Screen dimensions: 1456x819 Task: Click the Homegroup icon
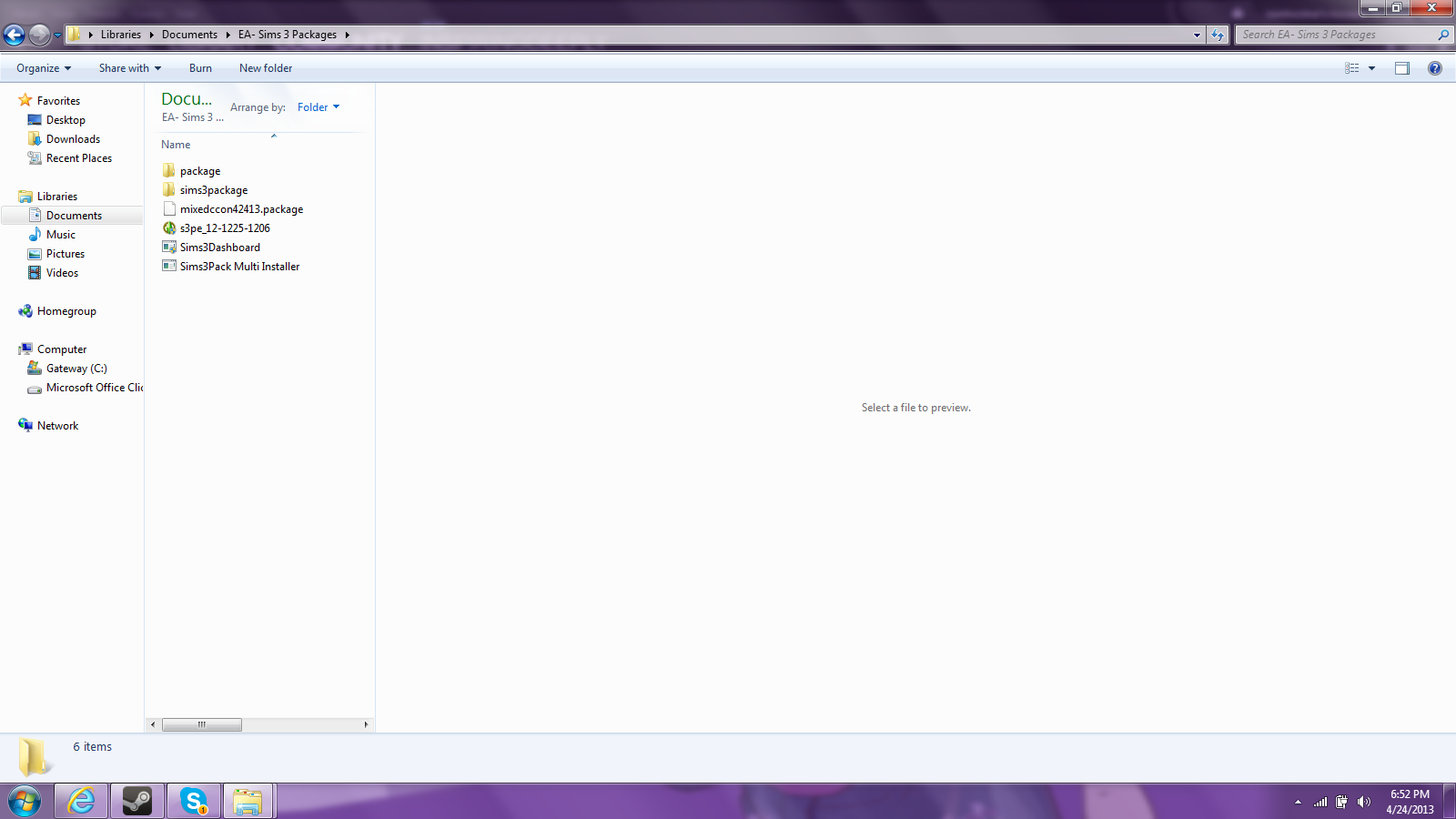pyautogui.click(x=25, y=311)
